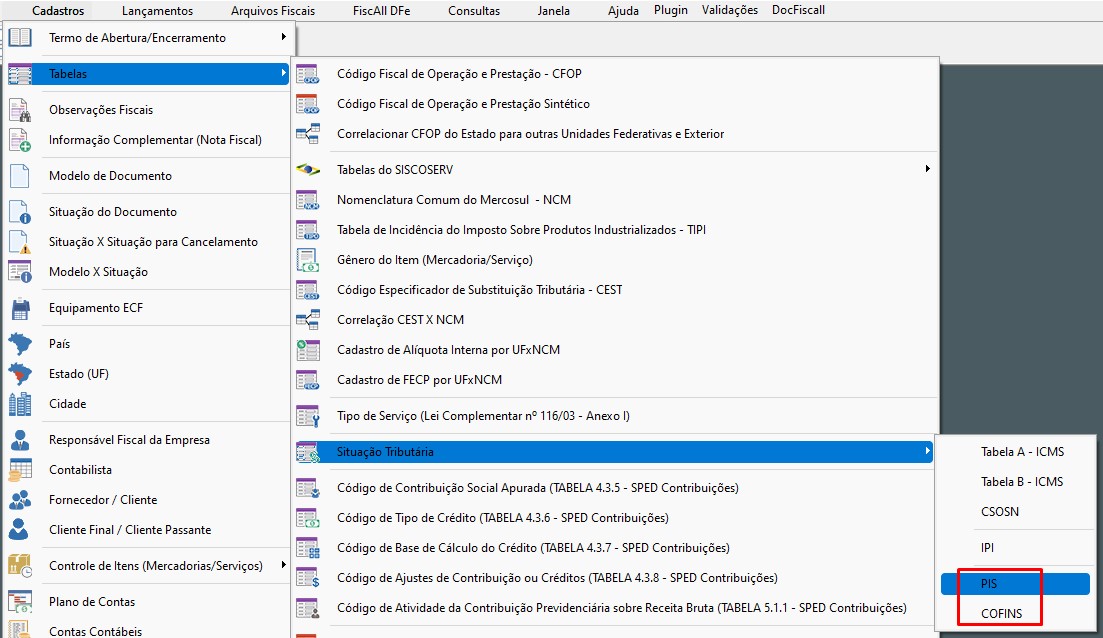Click the Estado (UF) map icon

tap(20, 374)
